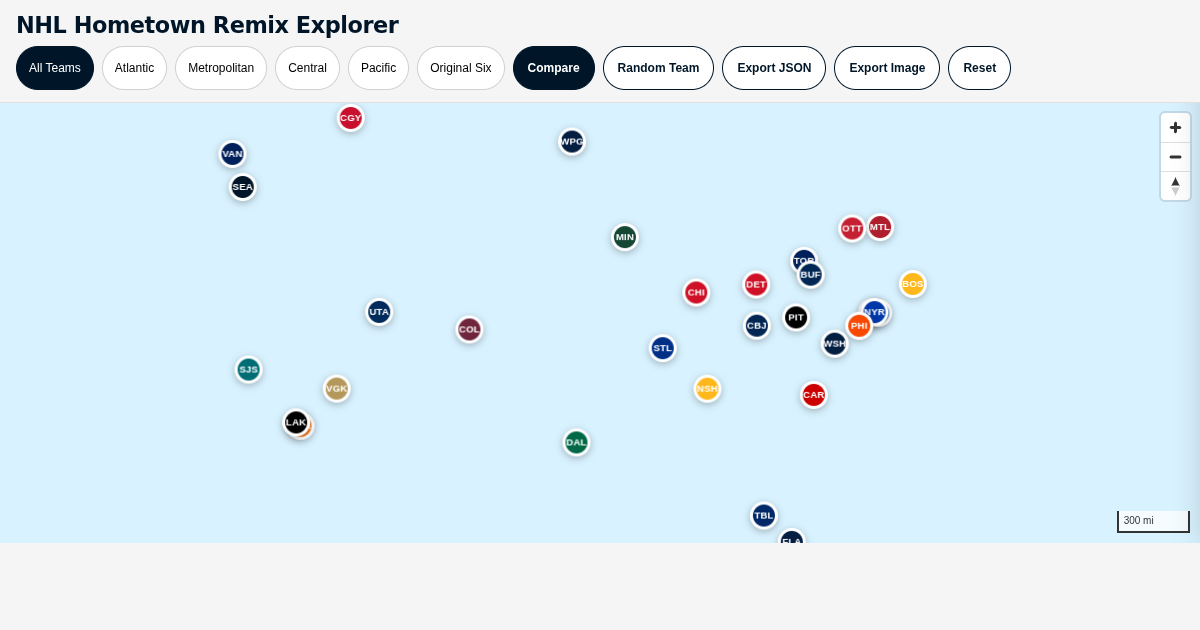Zoom in on the map
Screen dimensions: 1200x630
click(x=1175, y=128)
